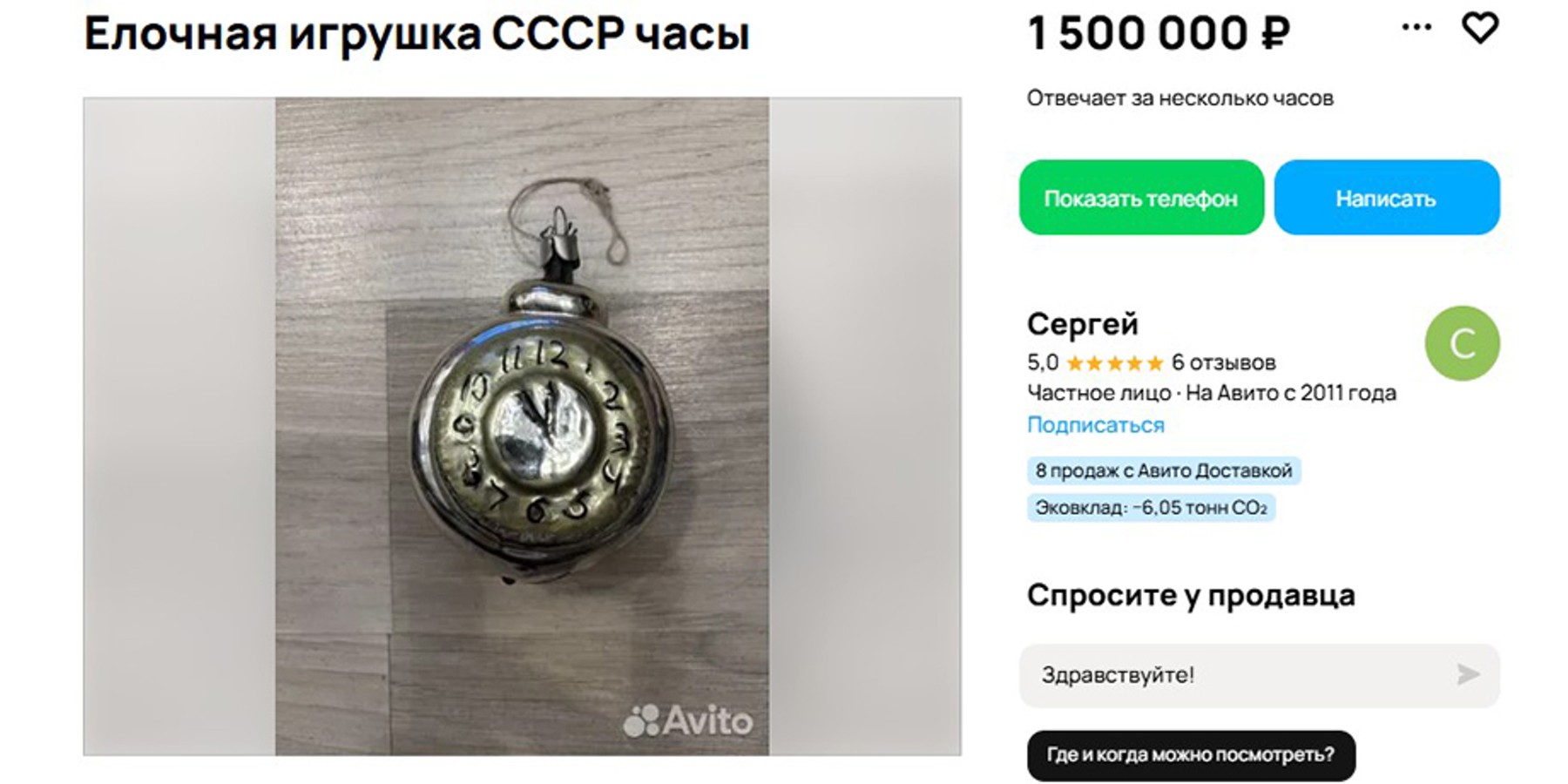
Task: Click the five-star rating icons
Action: pyautogui.click(x=1114, y=362)
